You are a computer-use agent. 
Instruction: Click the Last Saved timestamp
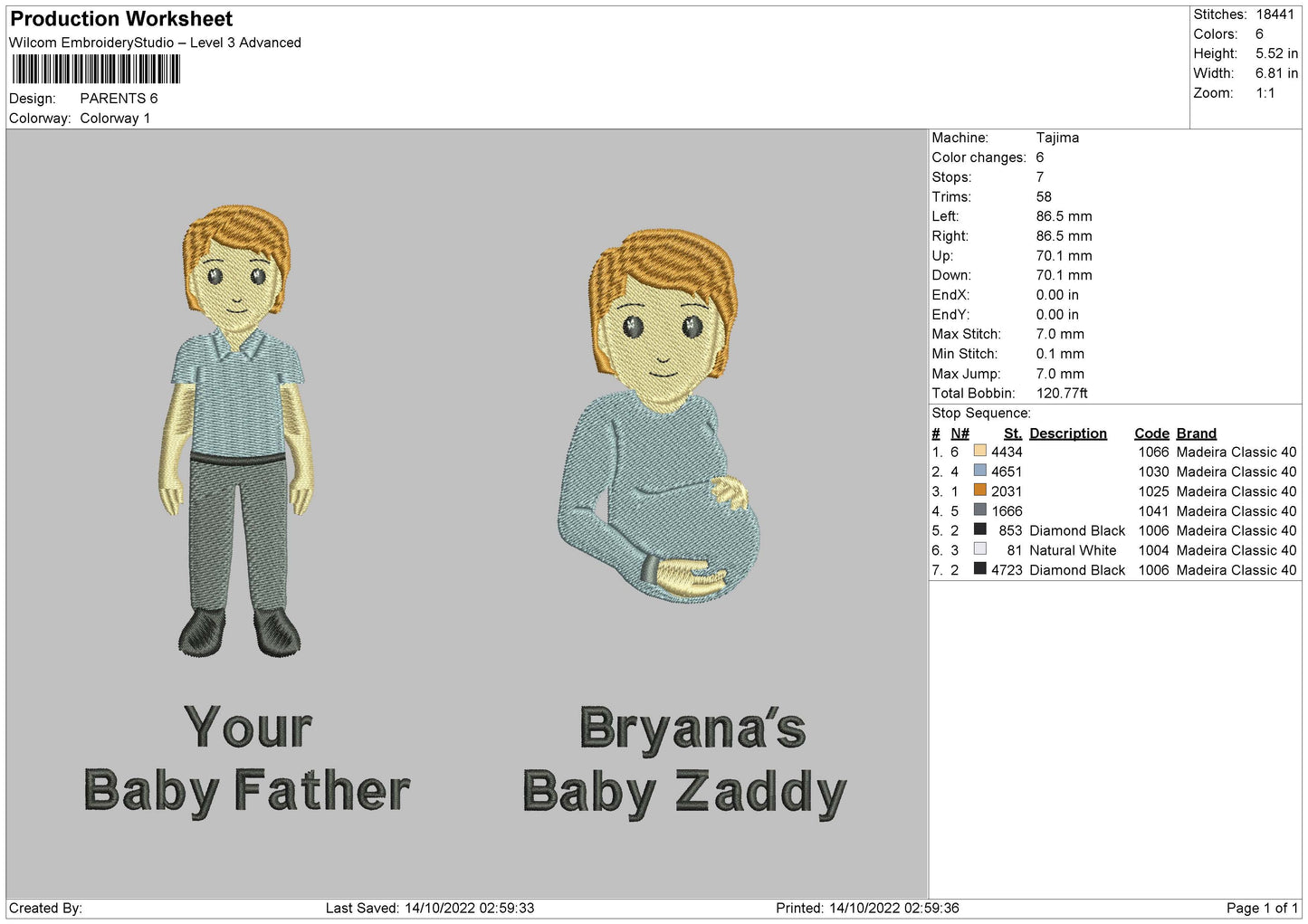(x=430, y=908)
